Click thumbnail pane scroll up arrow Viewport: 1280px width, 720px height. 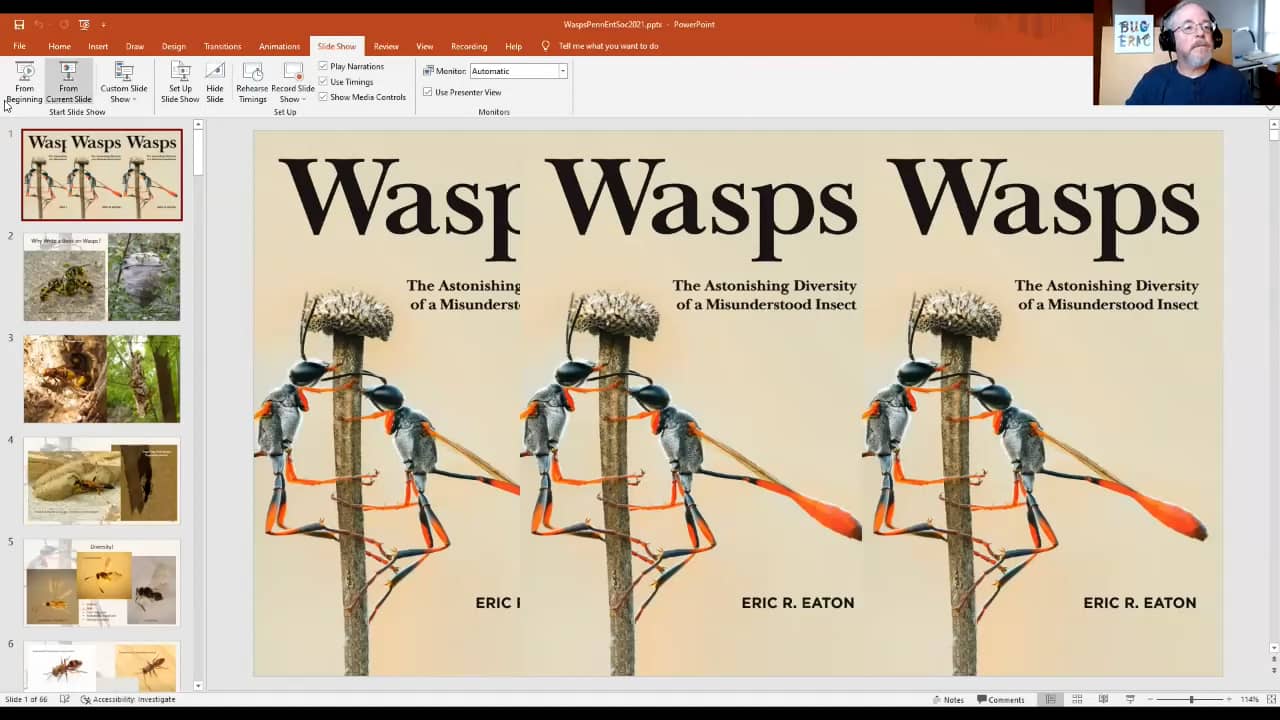[198, 125]
